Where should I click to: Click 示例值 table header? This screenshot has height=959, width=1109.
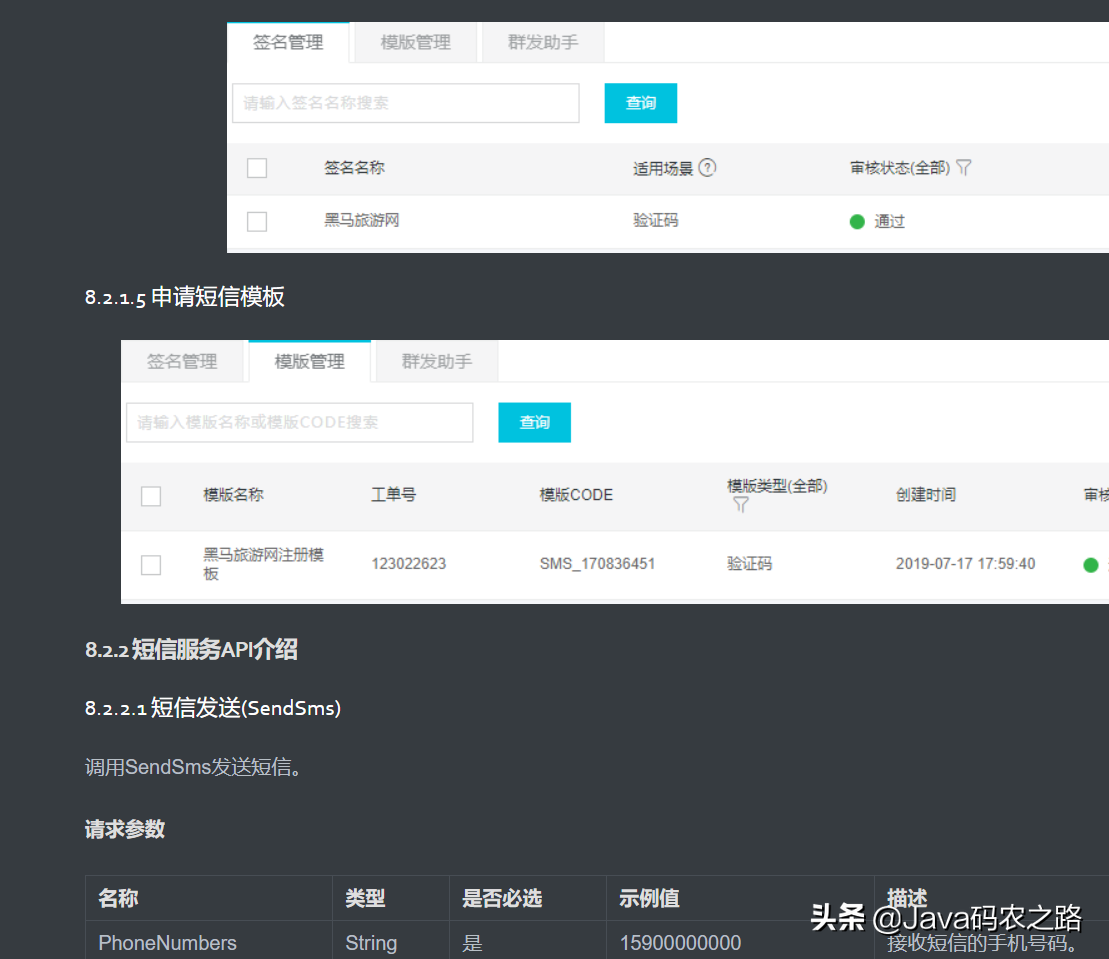click(x=649, y=898)
